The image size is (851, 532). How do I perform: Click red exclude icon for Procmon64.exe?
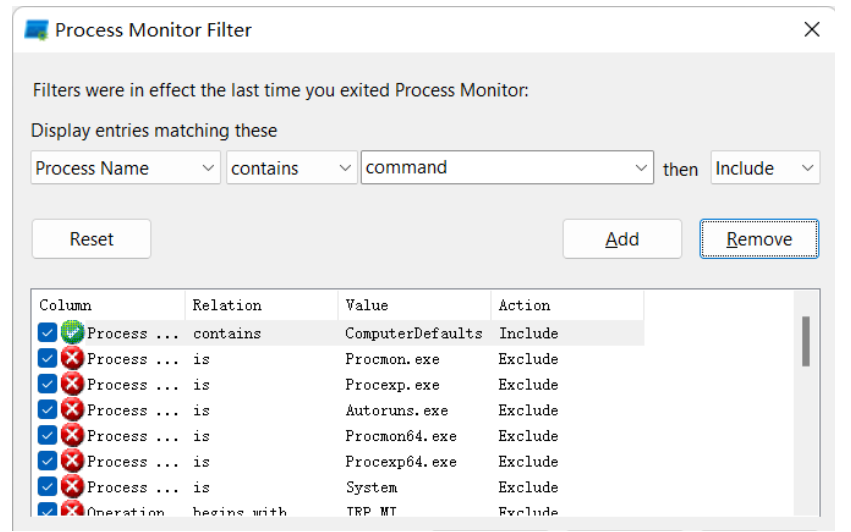point(72,436)
